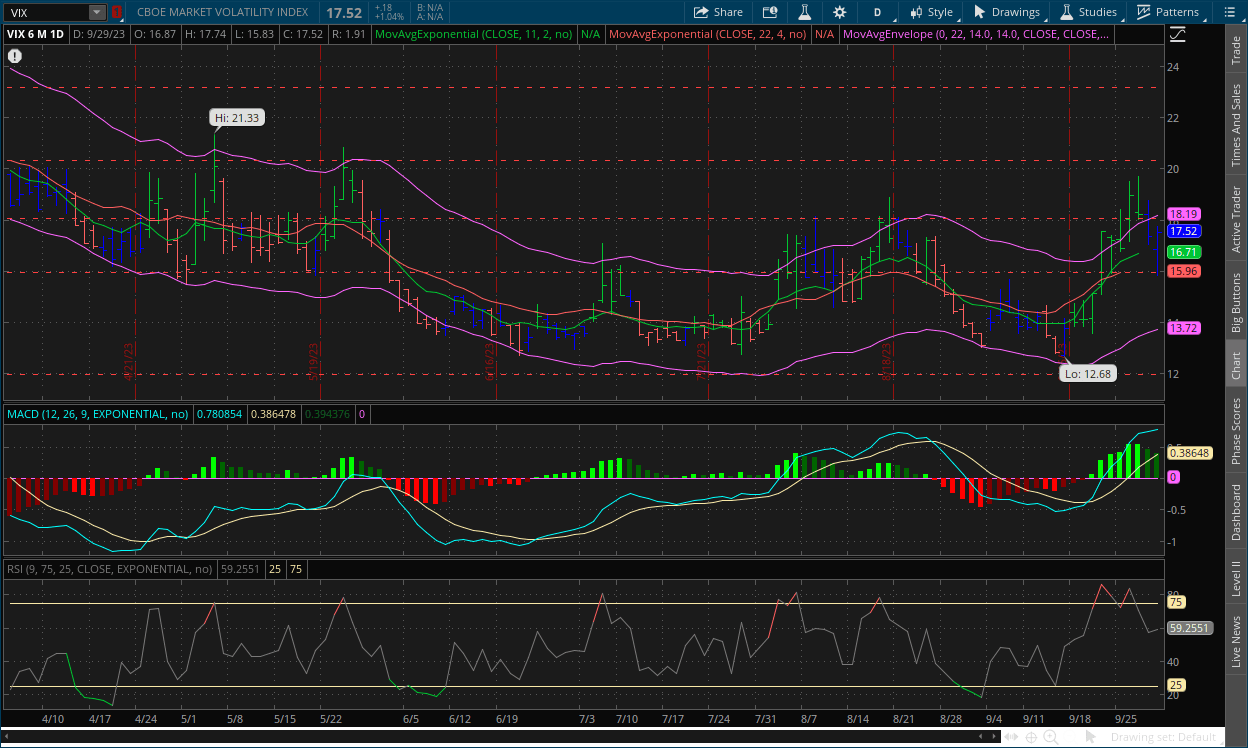Click the VIX symbol input field
The image size is (1248, 748).
[x=47, y=12]
